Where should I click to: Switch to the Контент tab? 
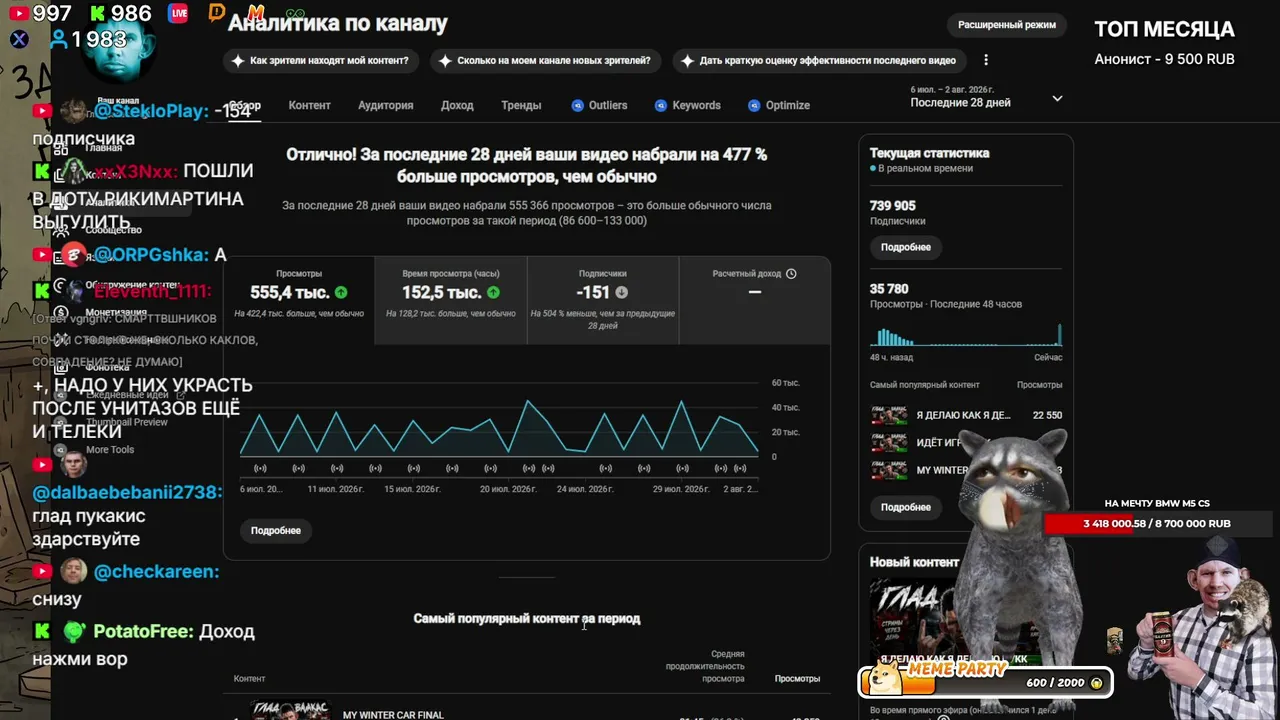click(x=309, y=105)
